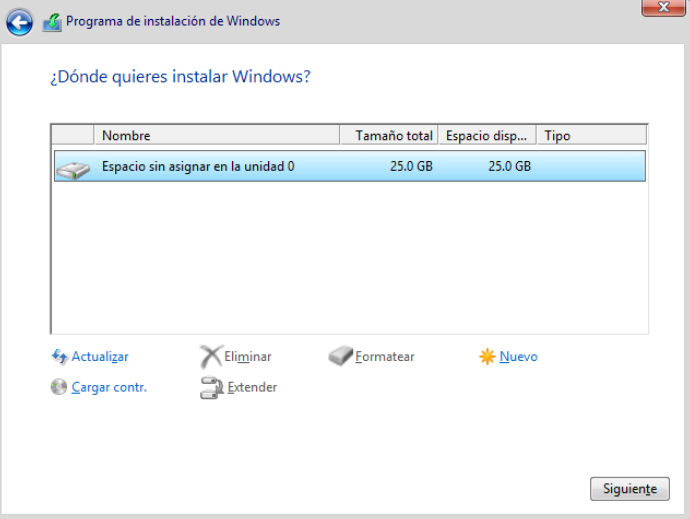Click the Nuevo orange star icon
The width and height of the screenshot is (690, 519).
coord(487,356)
